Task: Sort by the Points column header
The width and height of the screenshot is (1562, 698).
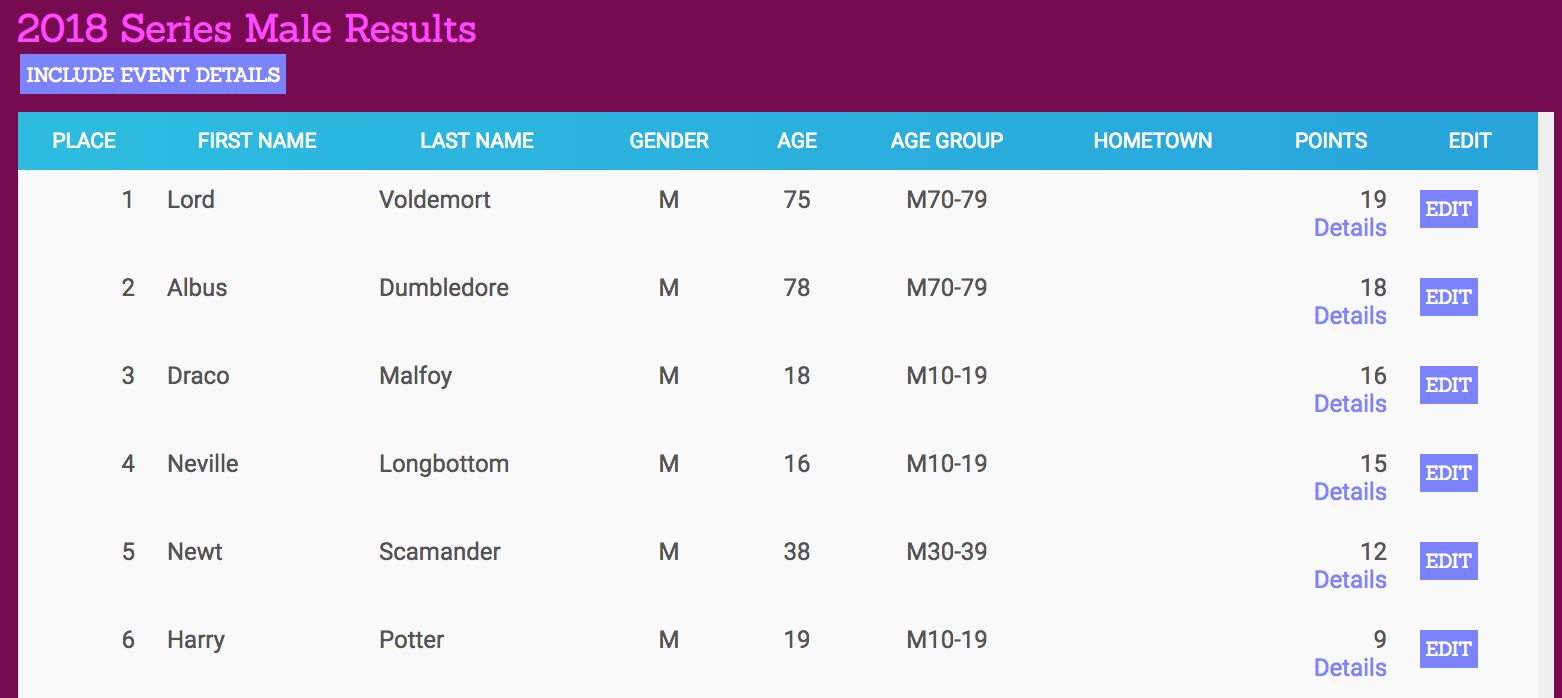Action: [1331, 141]
